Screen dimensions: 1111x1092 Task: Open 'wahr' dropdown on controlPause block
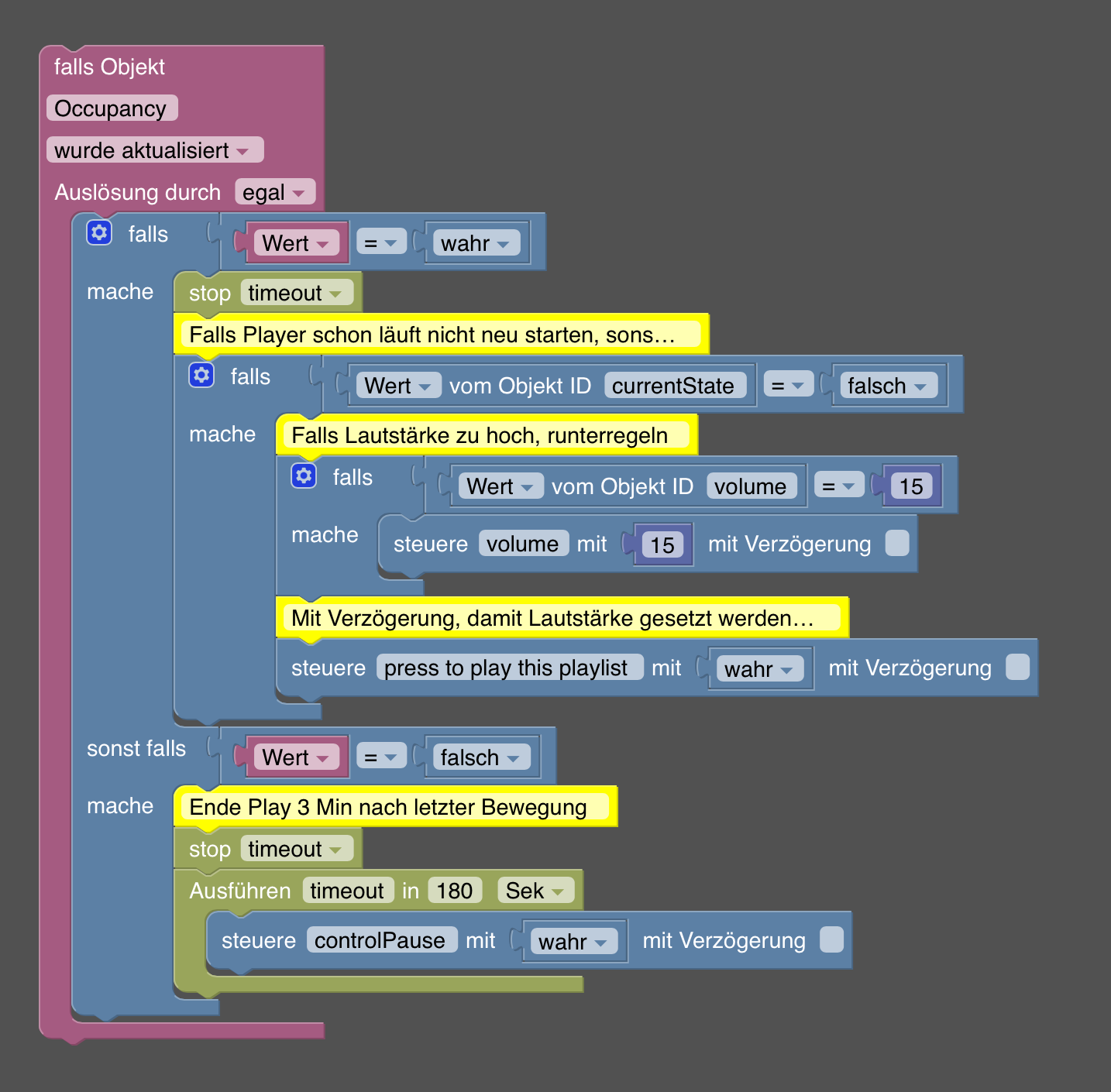pyautogui.click(x=574, y=941)
